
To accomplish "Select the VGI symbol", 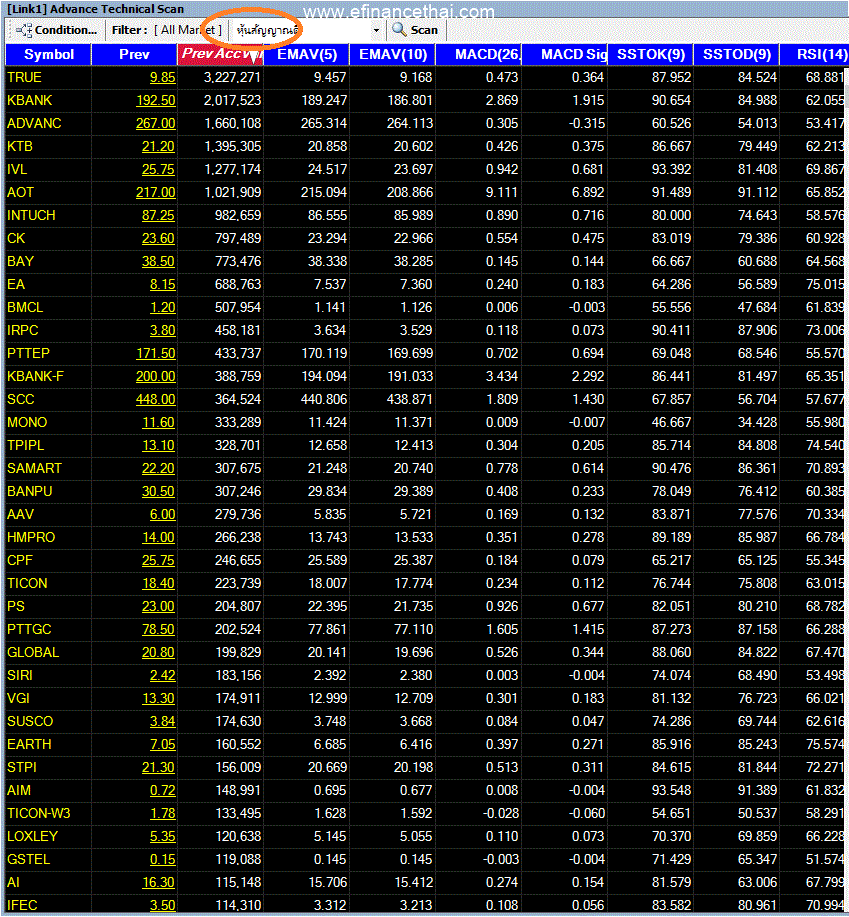I will coord(18,698).
